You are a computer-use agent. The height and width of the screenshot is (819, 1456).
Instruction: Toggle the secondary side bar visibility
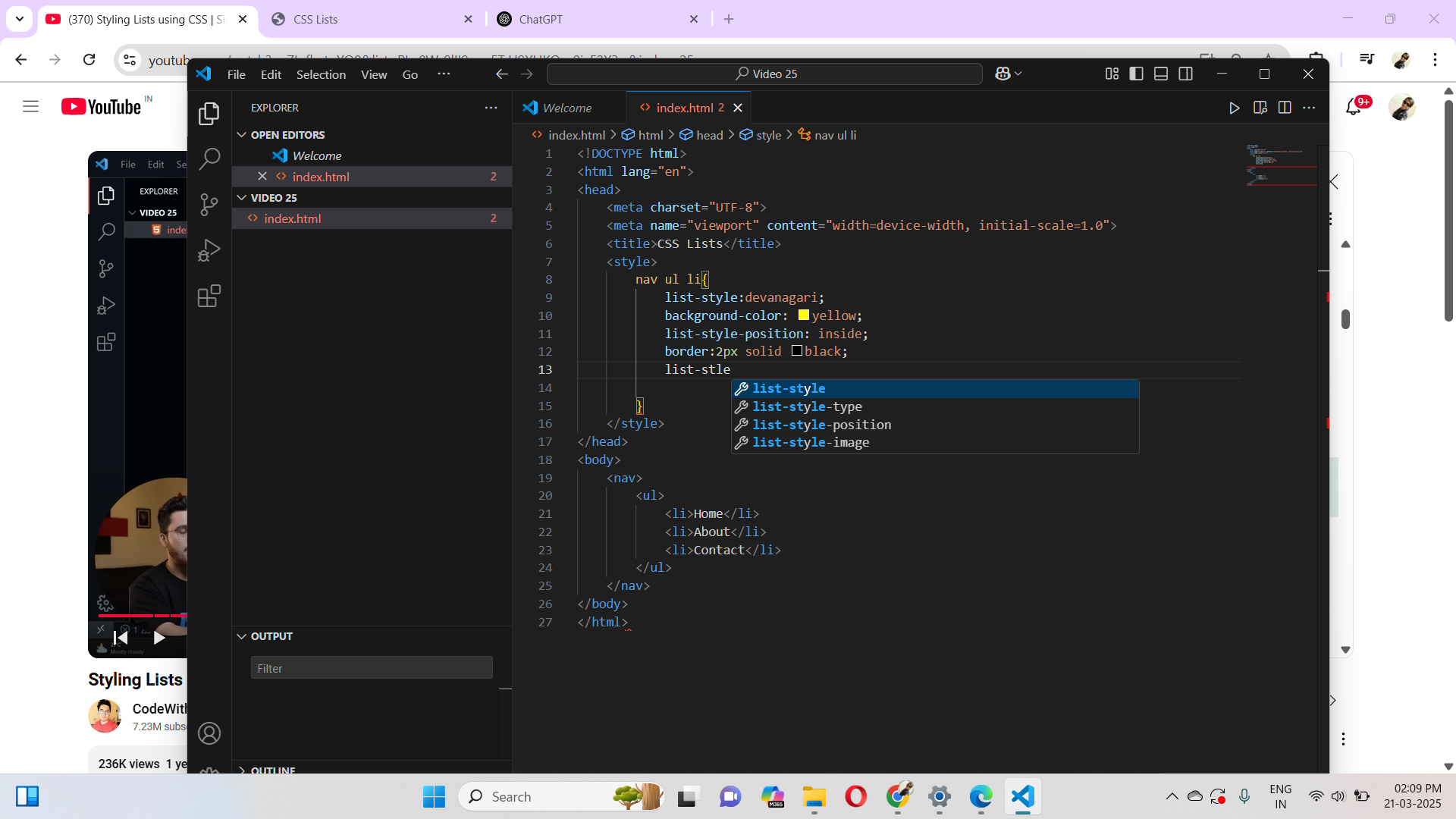pos(1186,74)
